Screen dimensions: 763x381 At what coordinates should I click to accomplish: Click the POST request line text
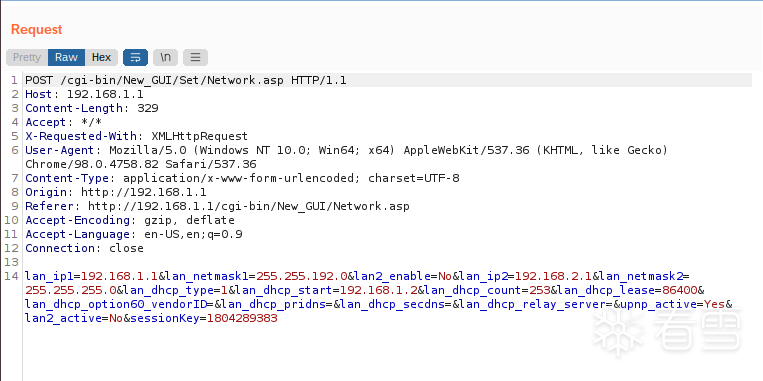point(186,80)
